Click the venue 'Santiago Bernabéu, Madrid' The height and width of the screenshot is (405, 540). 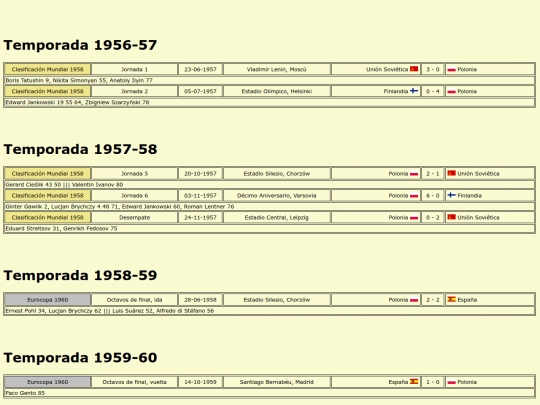277,382
